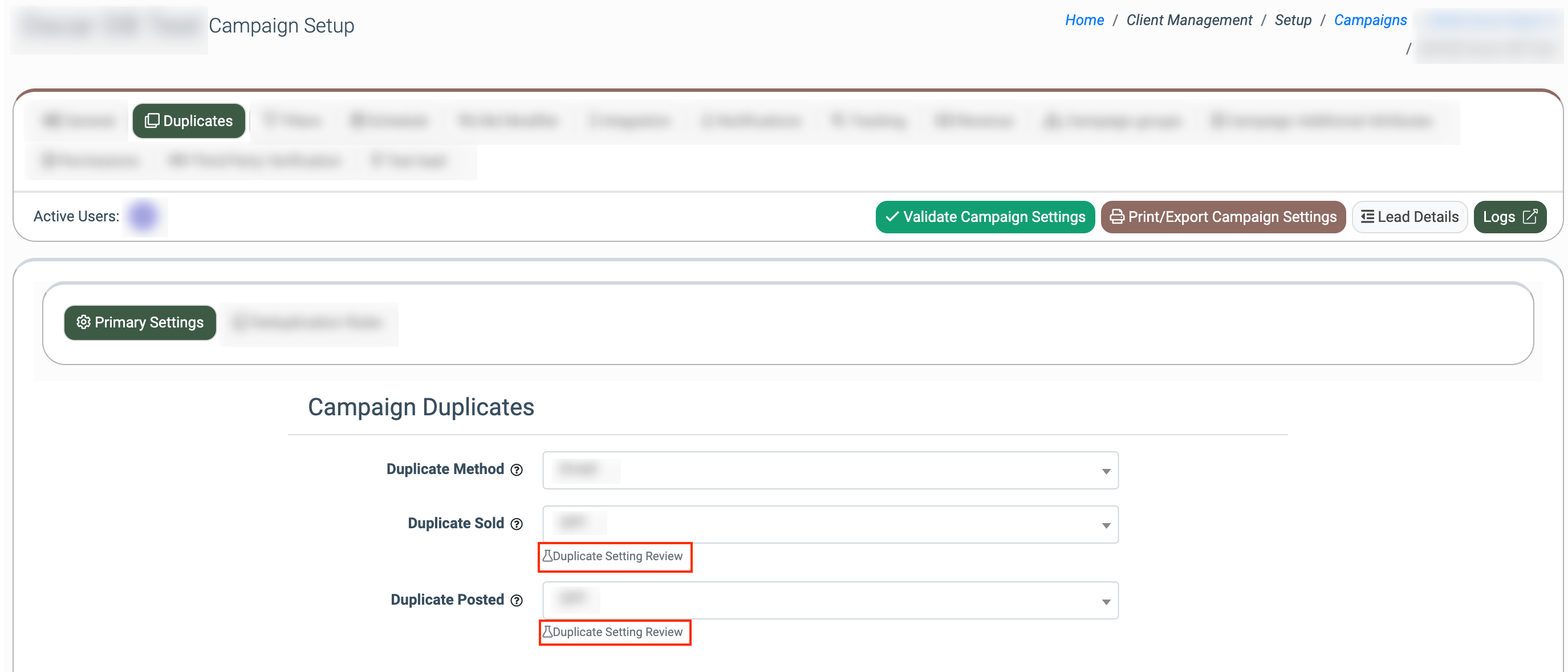Click the Setup breadcrumb item
The image size is (1568, 672).
(x=1293, y=20)
